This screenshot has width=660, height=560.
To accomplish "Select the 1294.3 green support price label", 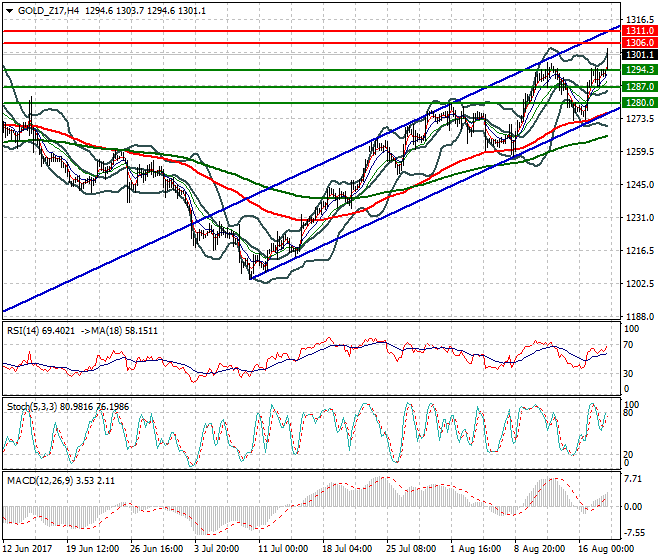I will point(639,69).
